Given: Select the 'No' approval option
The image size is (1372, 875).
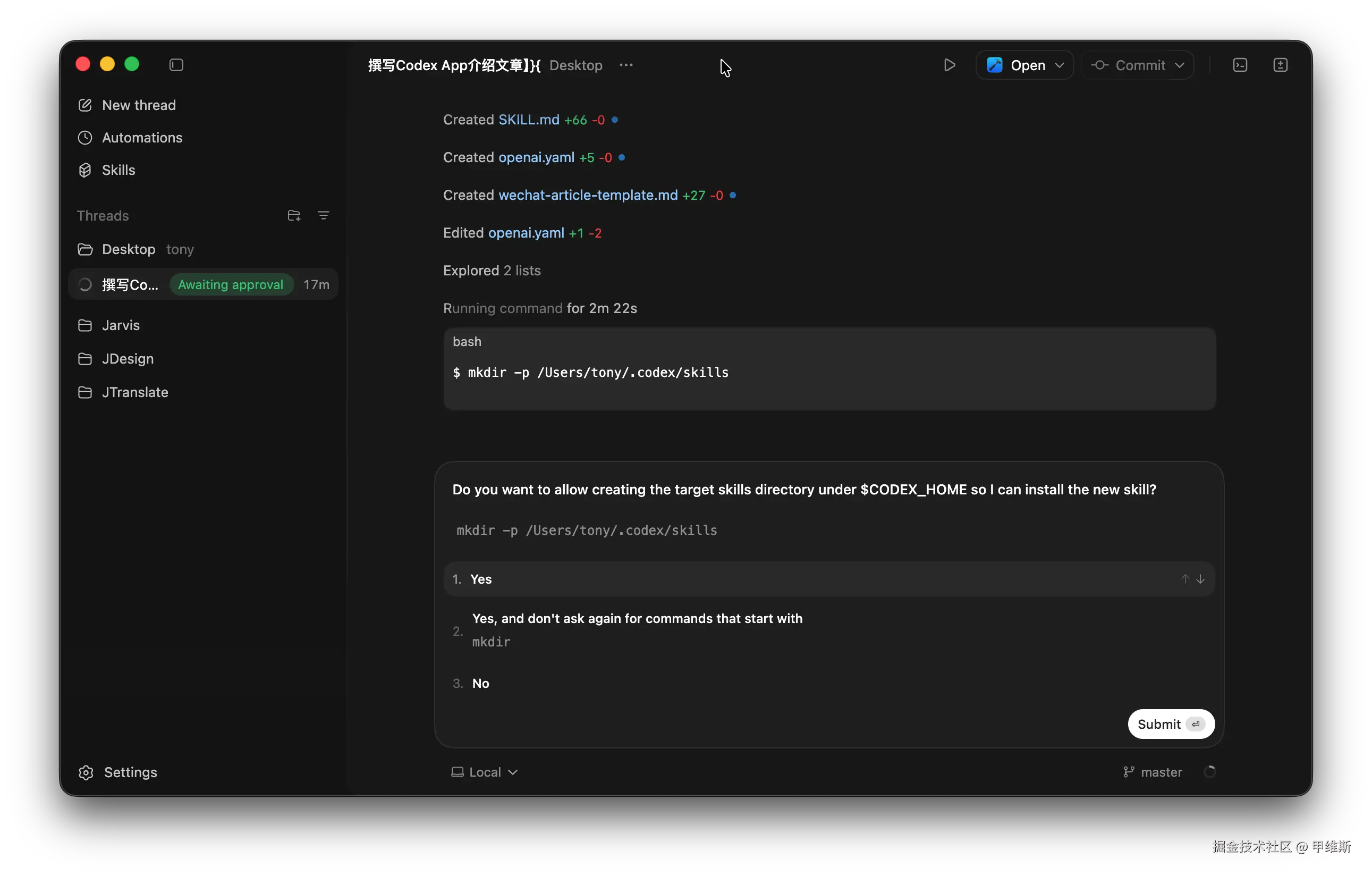Looking at the screenshot, I should tap(480, 684).
